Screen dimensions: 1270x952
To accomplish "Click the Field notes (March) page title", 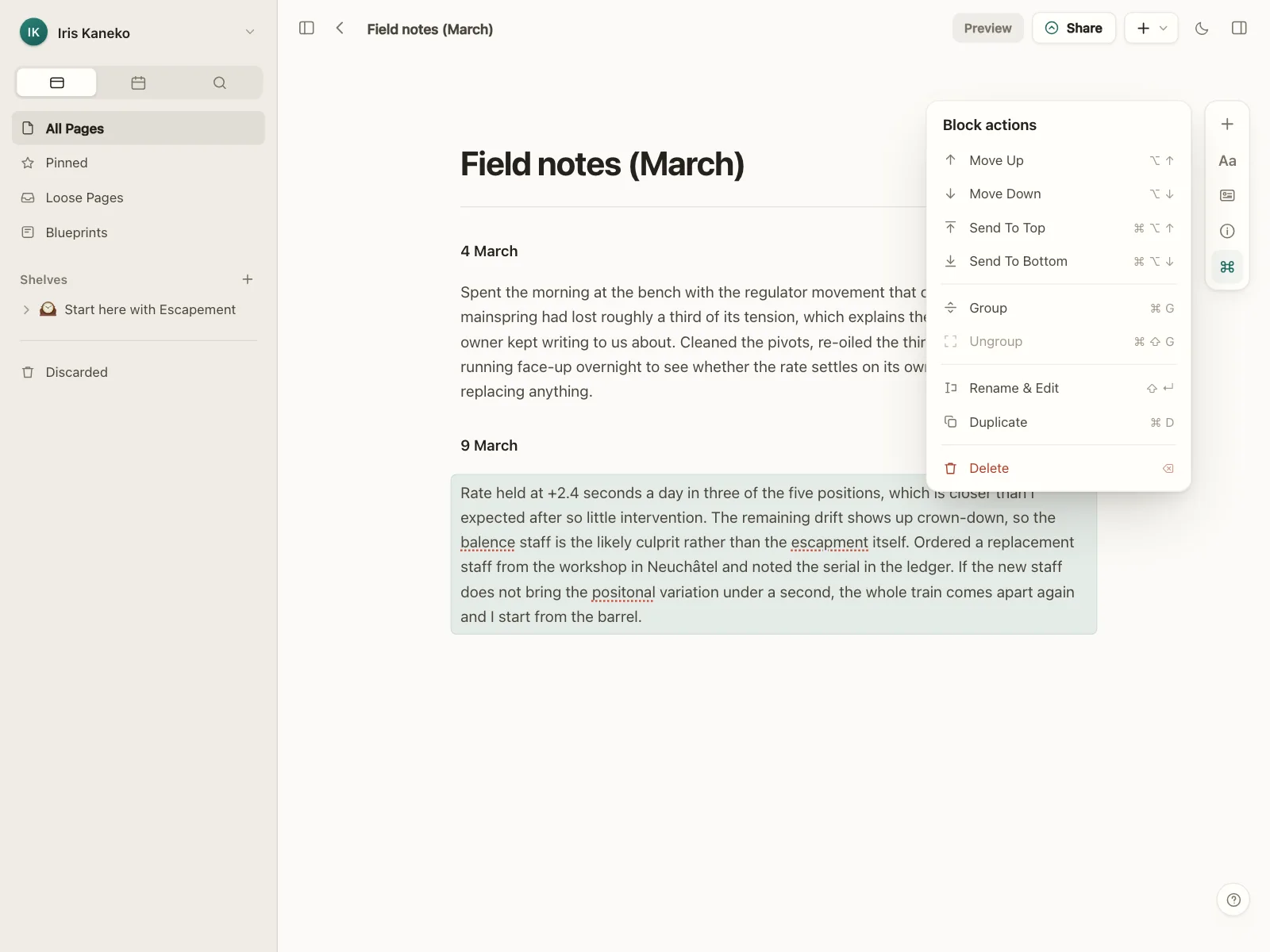I will click(x=602, y=164).
